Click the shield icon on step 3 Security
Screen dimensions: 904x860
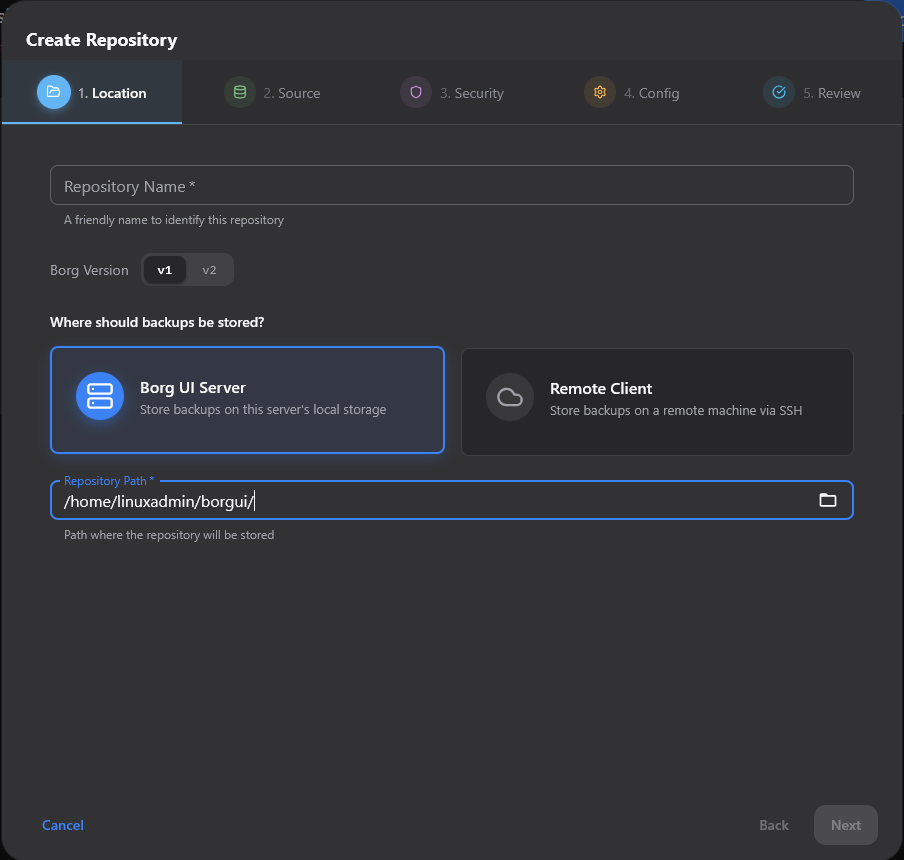point(416,92)
